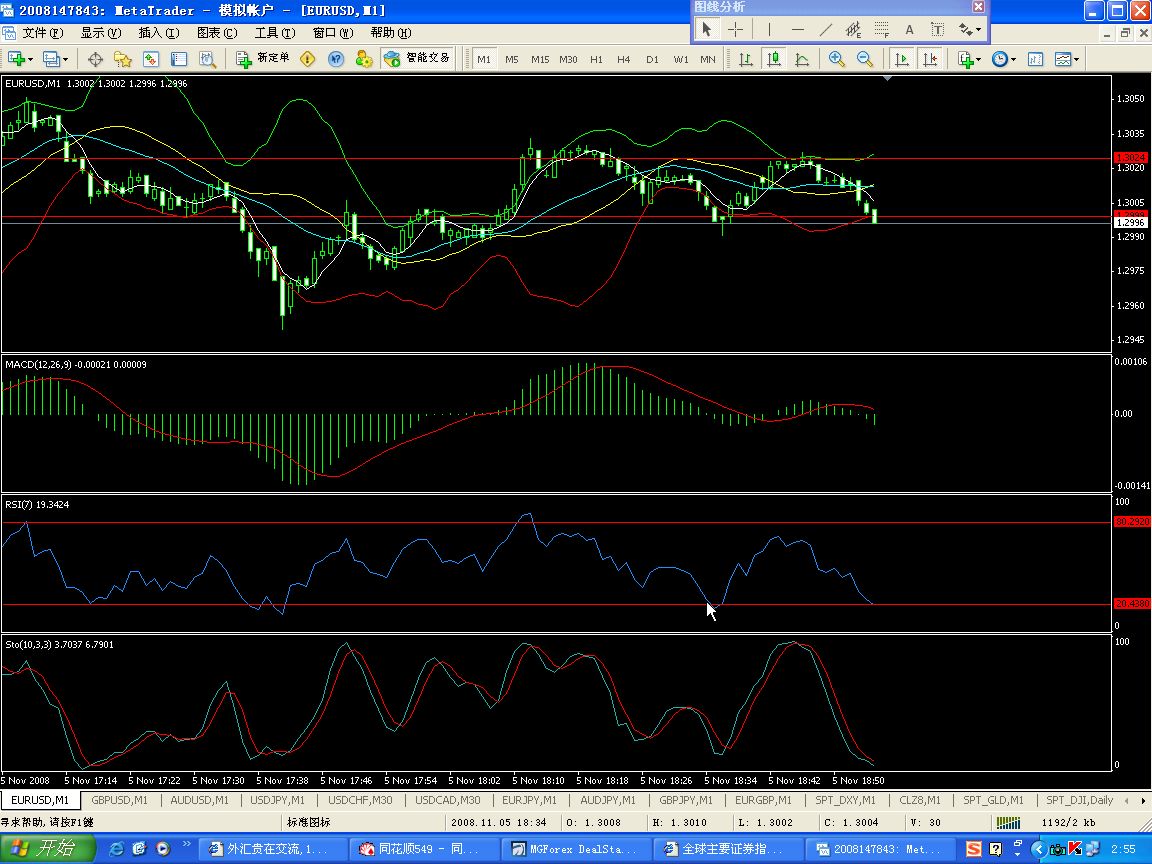Open the clock periodicity dropdown
The width and height of the screenshot is (1152, 864).
coord(1013,59)
